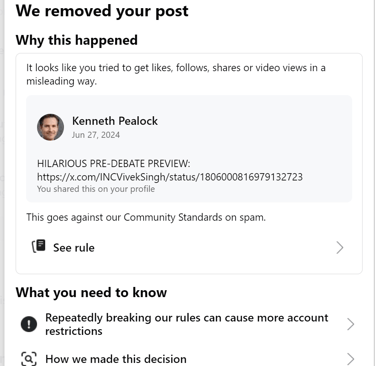Open the x.com INCVivekSingh status link
Screen dimensions: 375x366
170,177
